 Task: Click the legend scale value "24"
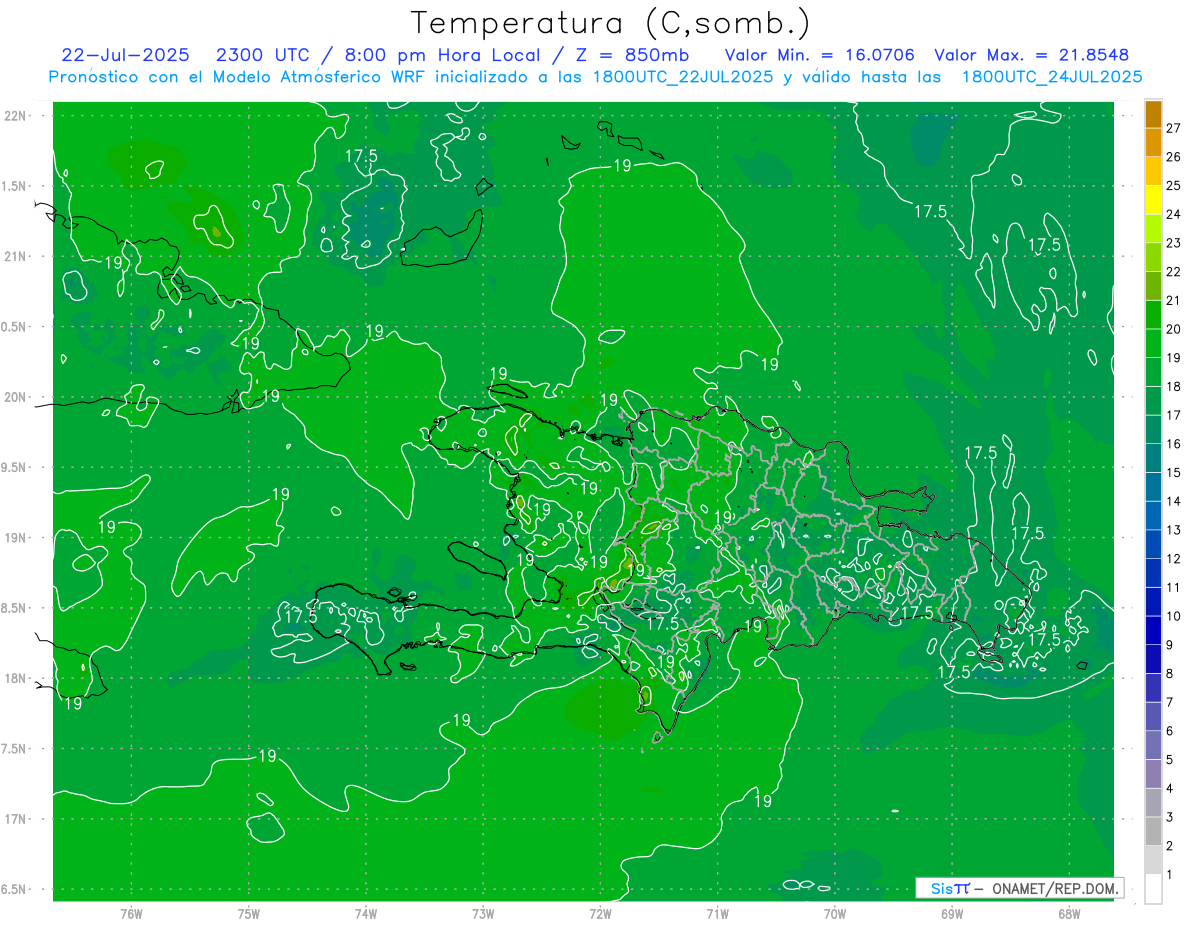(x=1174, y=214)
